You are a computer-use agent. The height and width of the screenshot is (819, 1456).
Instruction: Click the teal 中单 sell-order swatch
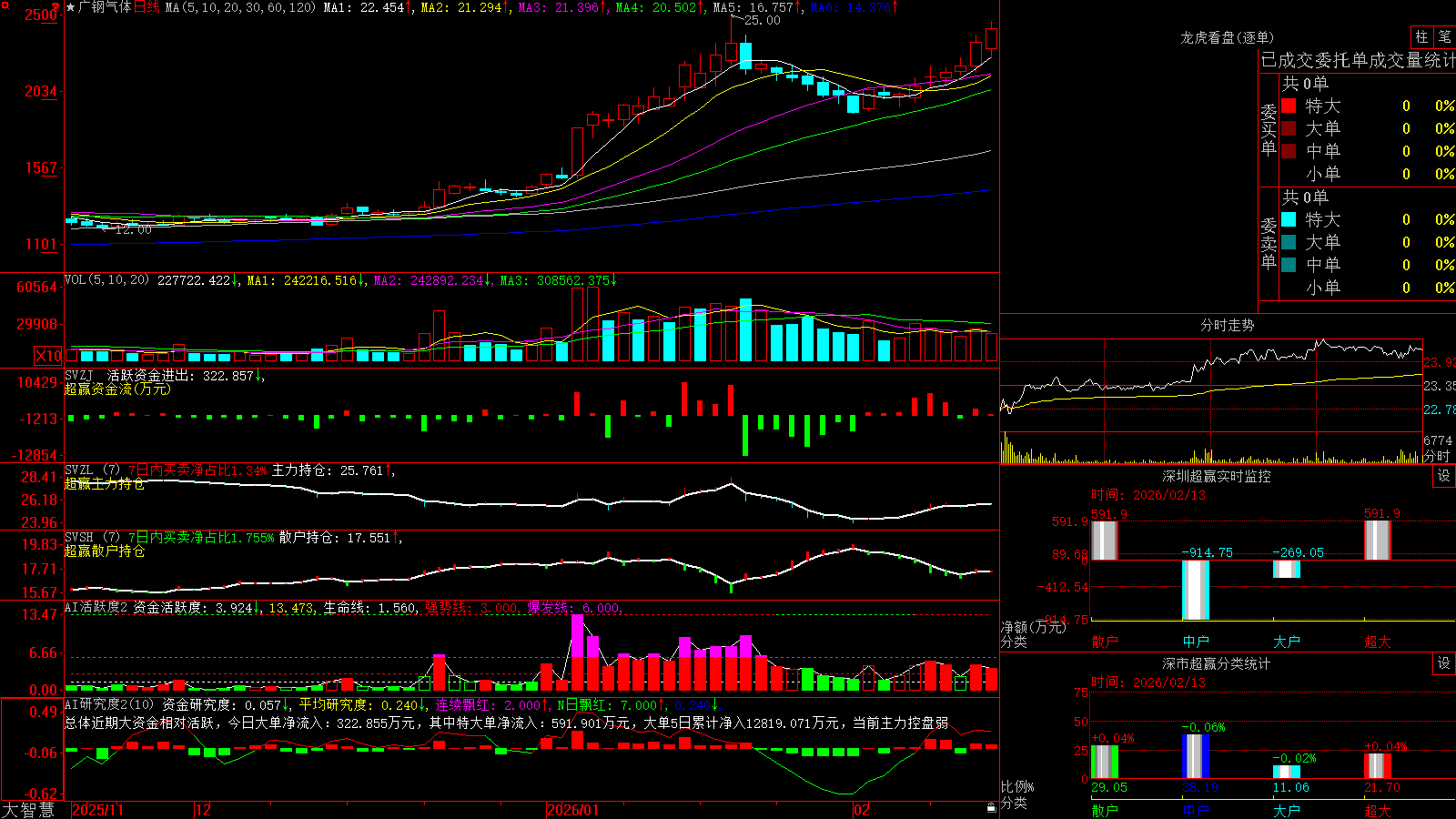1289,265
